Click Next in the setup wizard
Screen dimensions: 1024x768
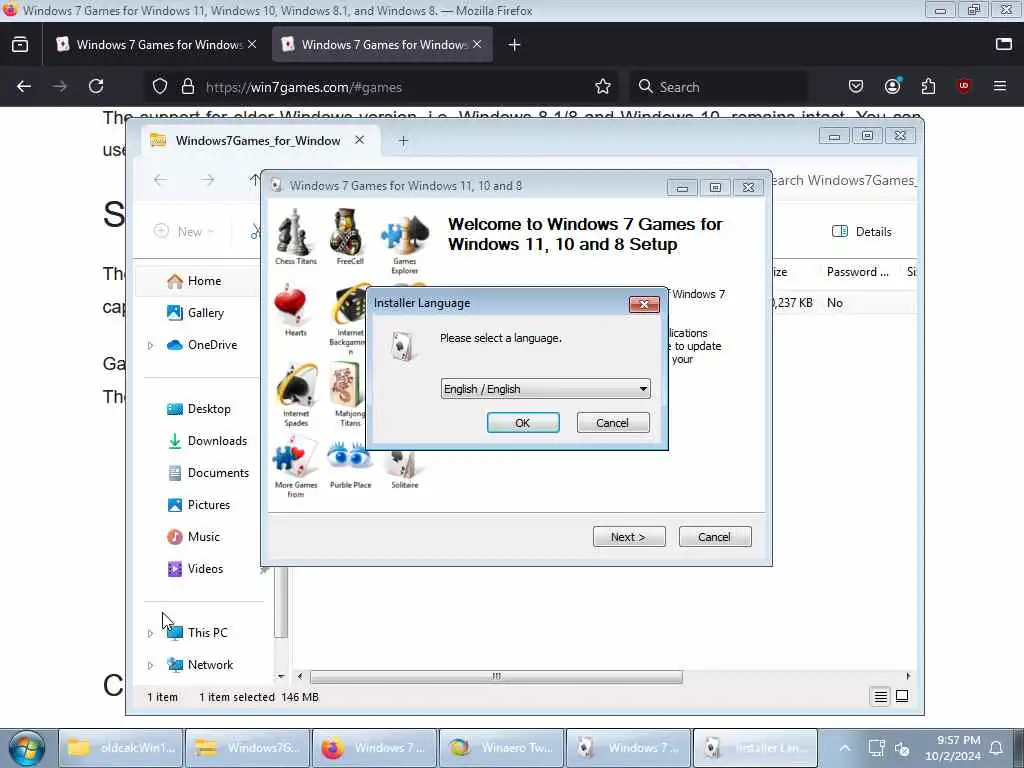[x=629, y=537]
